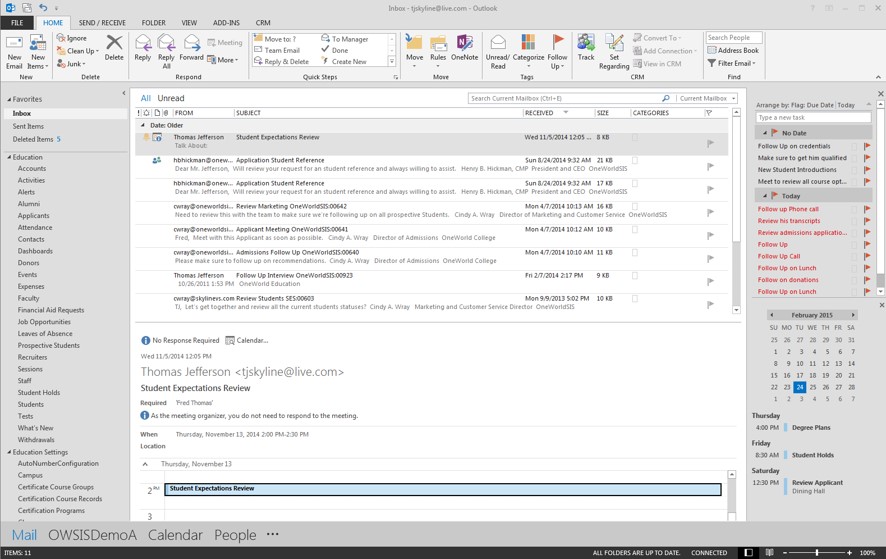Send message to OneNote

(x=464, y=48)
